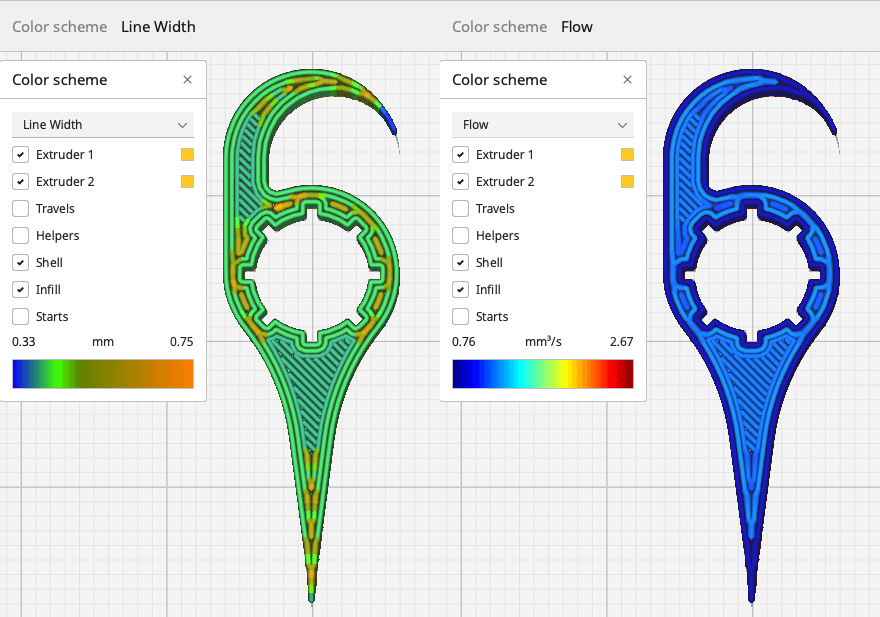Enable Travels checkbox in Line Width panel
Screen dimensions: 880x617
click(x=20, y=209)
